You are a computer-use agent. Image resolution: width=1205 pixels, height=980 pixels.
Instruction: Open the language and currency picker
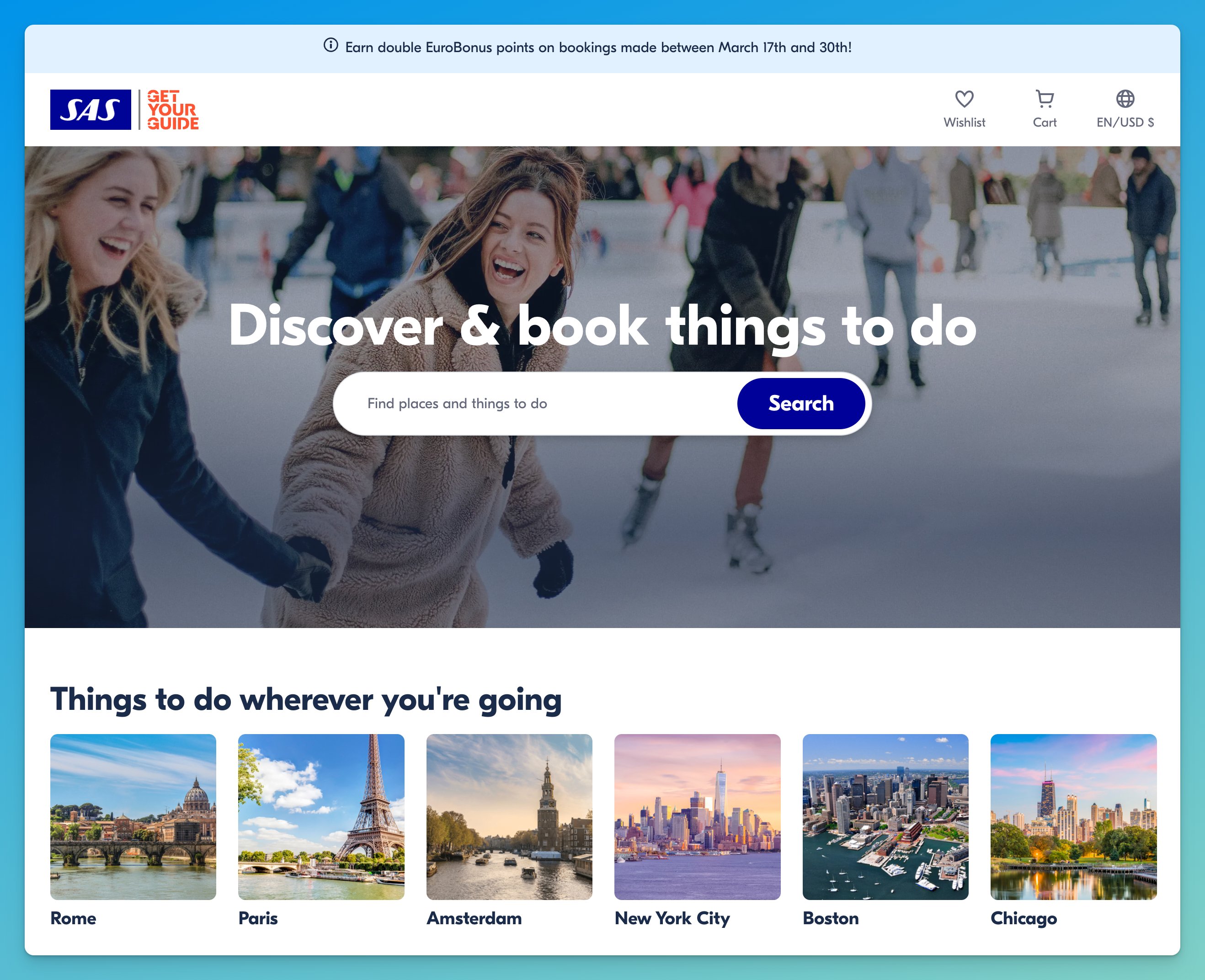coord(1125,110)
